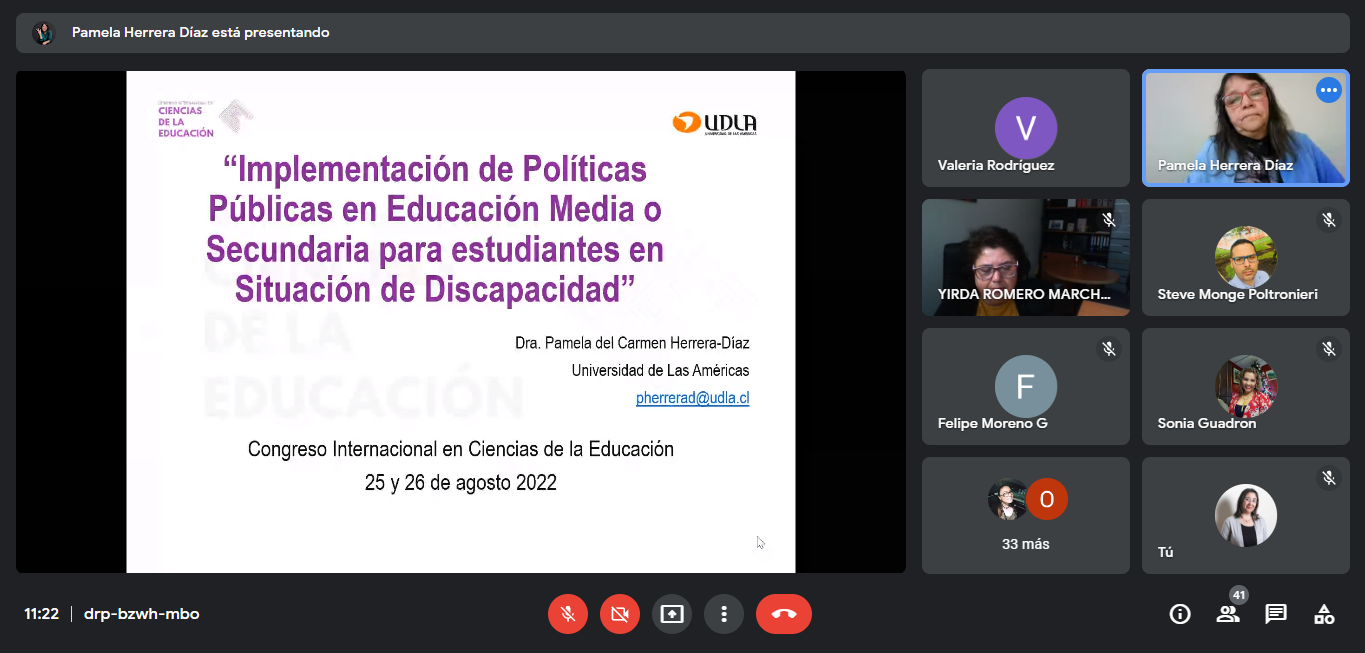This screenshot has height=653, width=1365.
Task: Toggle the camera off button
Action: 620,614
